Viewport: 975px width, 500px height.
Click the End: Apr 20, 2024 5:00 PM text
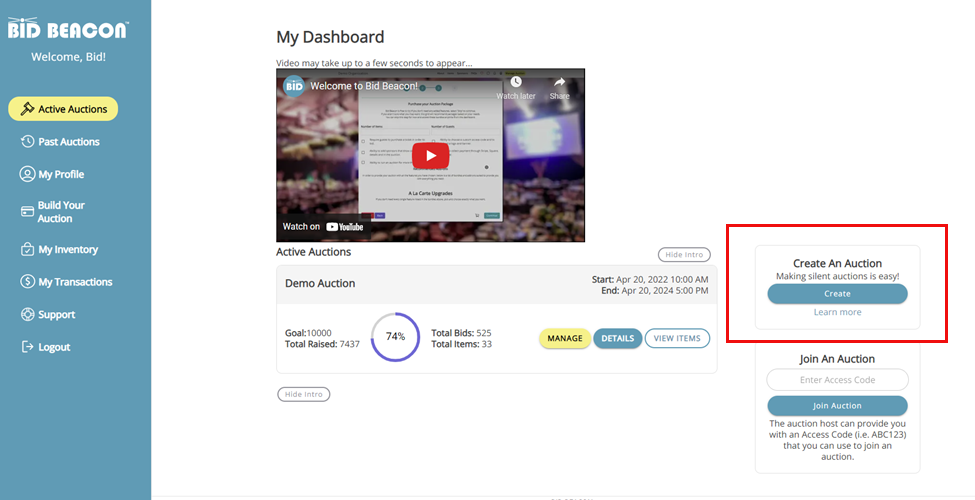tap(654, 290)
